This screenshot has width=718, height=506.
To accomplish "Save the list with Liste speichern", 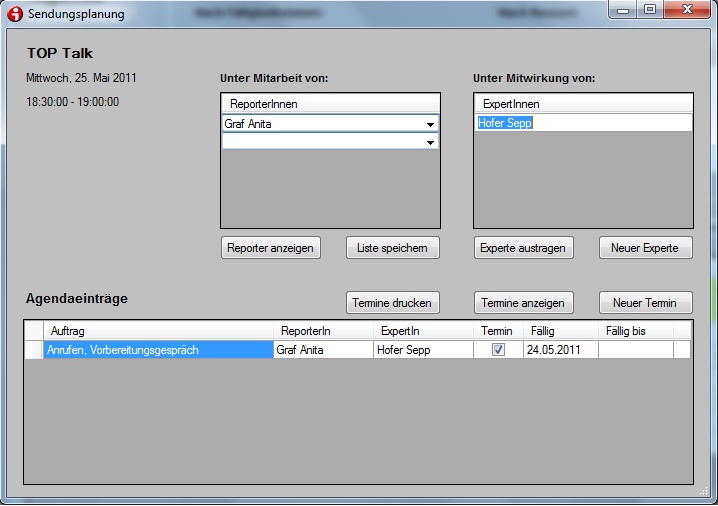I will click(x=392, y=248).
